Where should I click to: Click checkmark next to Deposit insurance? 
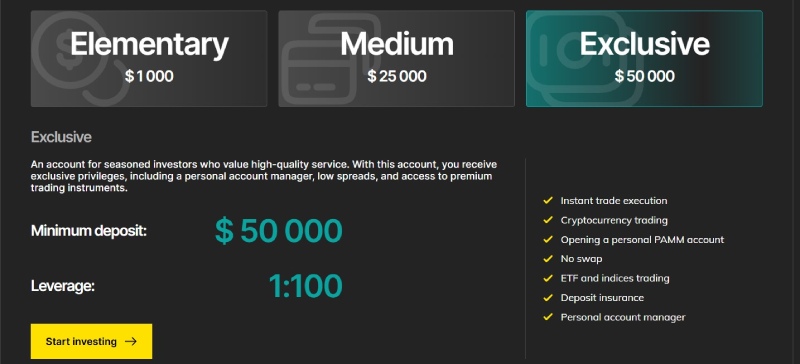(x=548, y=298)
